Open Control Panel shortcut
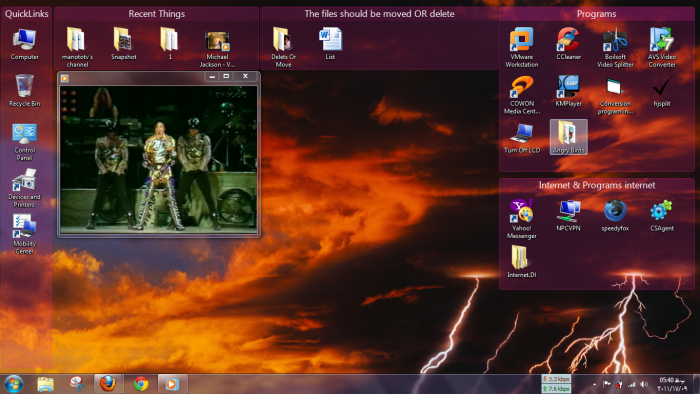This screenshot has height=394, width=700. pos(25,141)
